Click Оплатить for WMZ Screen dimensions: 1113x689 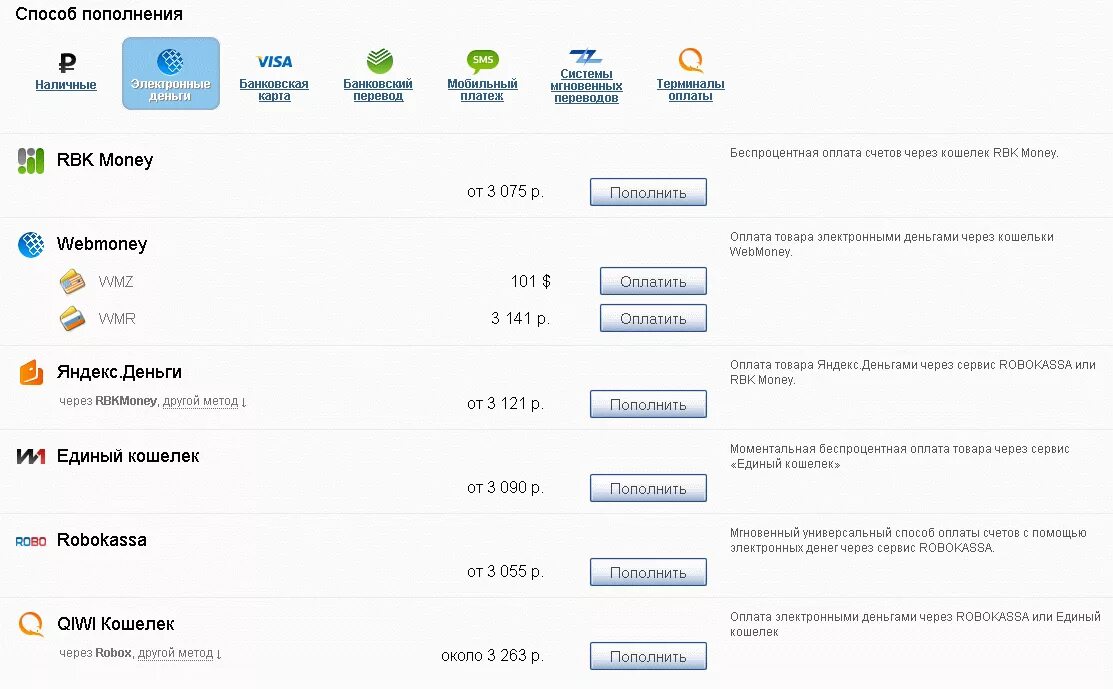pyautogui.click(x=653, y=281)
